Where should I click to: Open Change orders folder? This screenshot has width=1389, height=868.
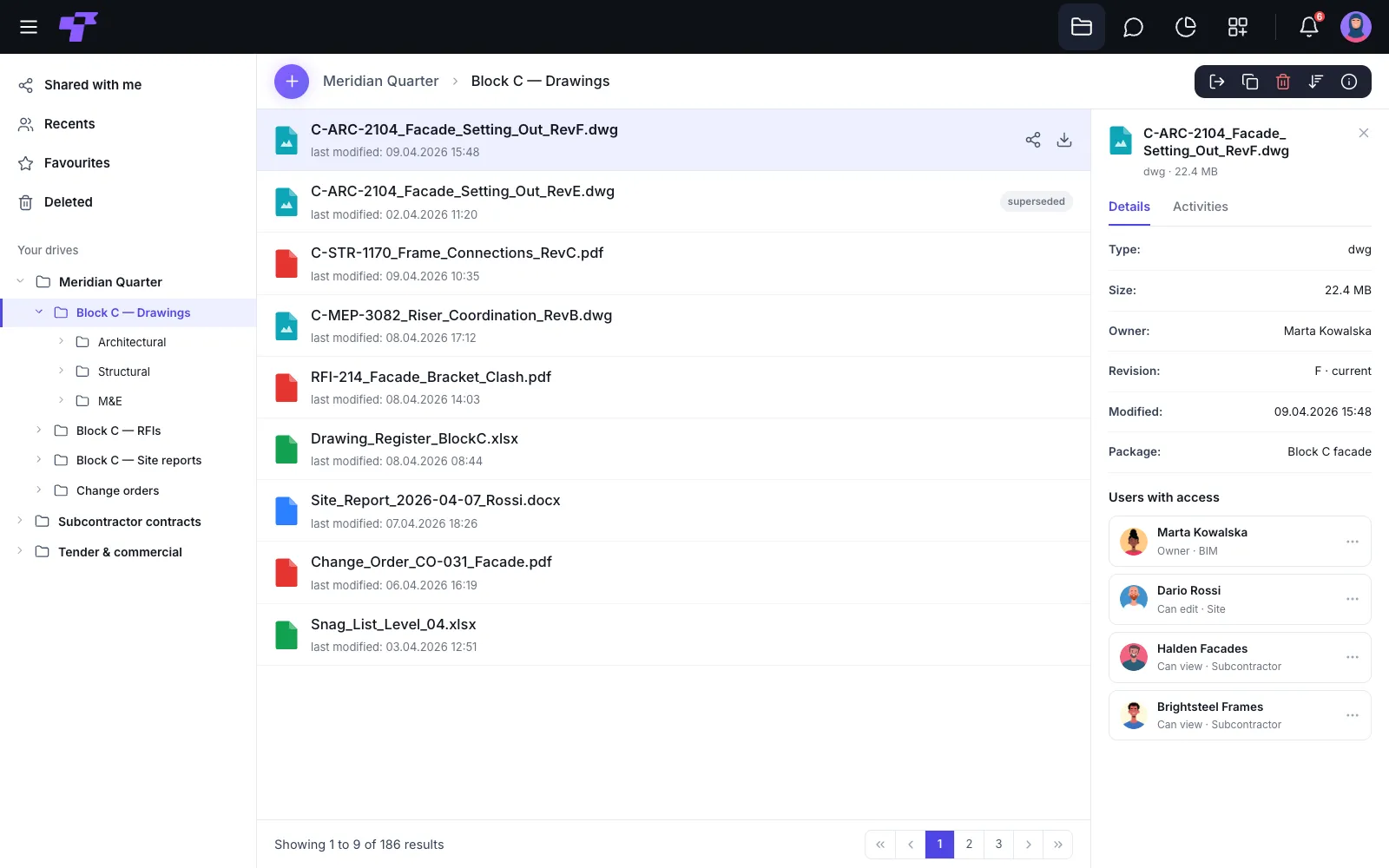(x=118, y=490)
